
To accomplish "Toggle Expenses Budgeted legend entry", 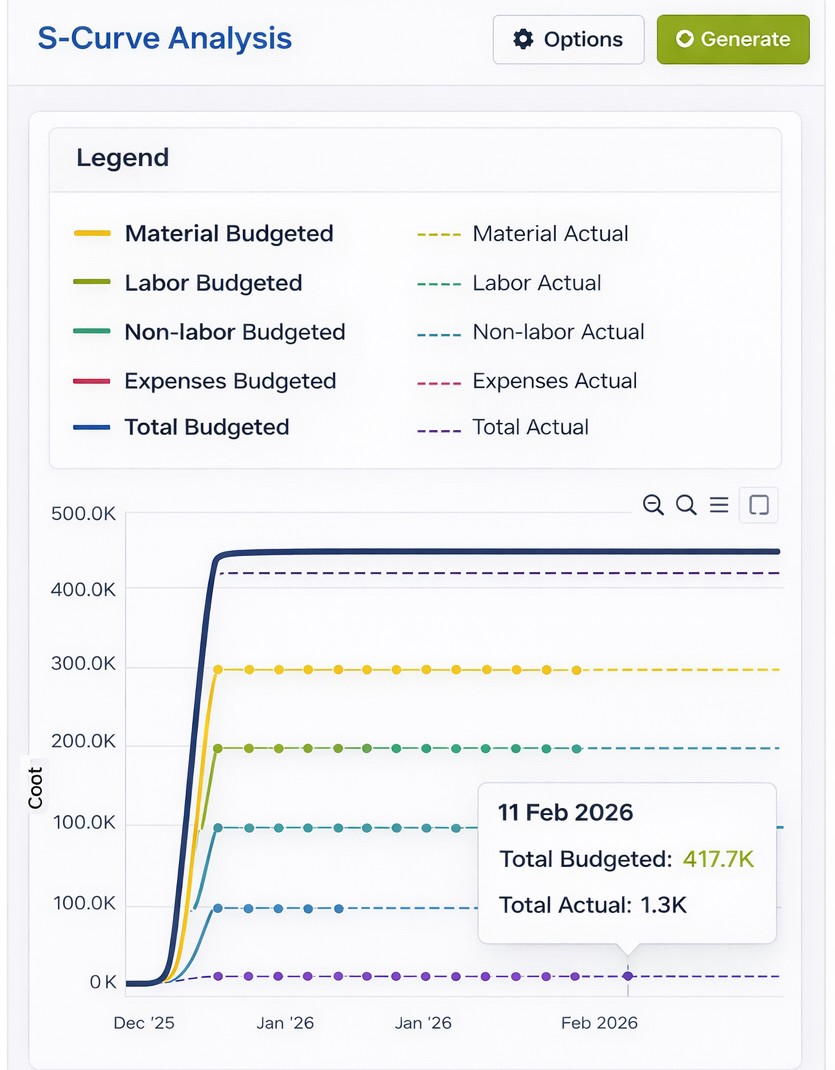I will [230, 381].
